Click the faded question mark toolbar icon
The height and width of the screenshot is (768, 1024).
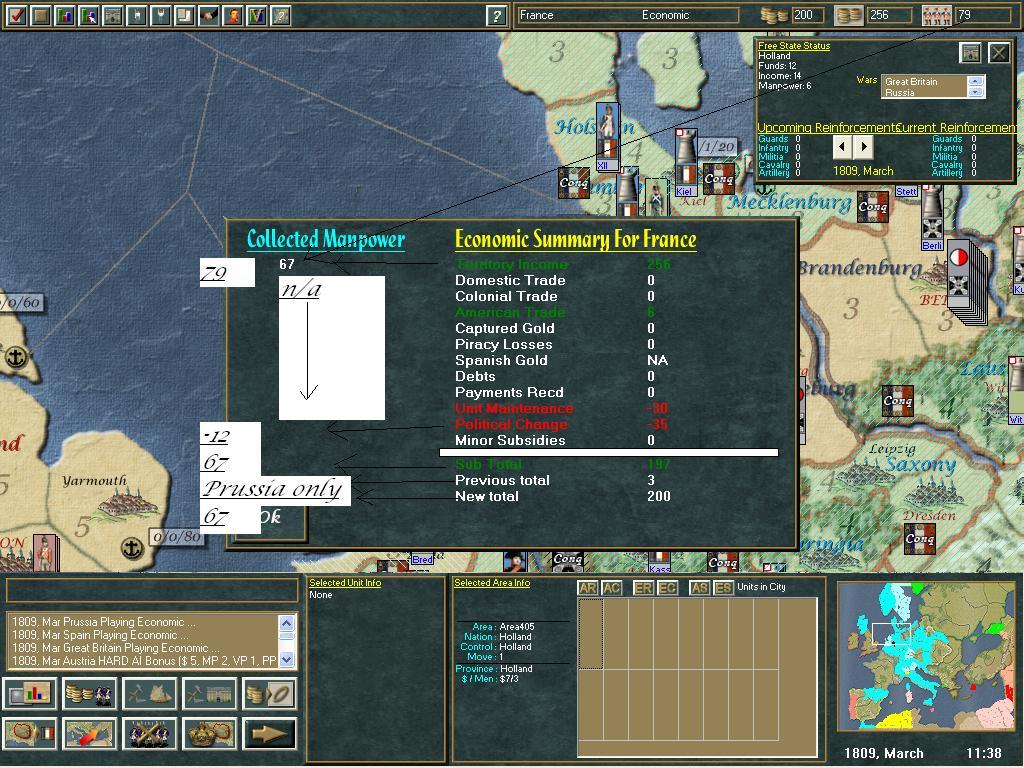[x=281, y=15]
